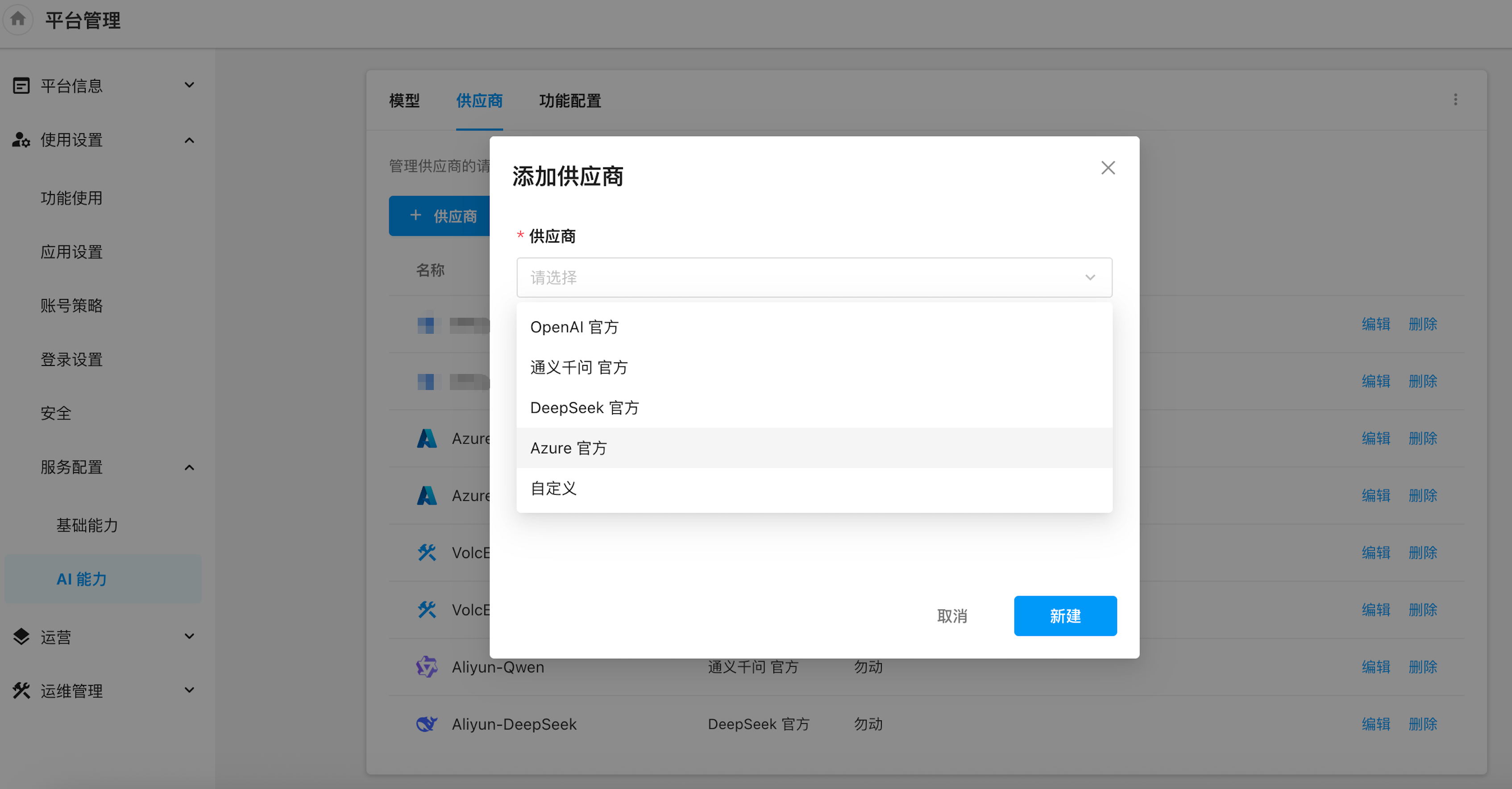
Task: Click the 使用设置 user-gear icon
Action: (21, 140)
